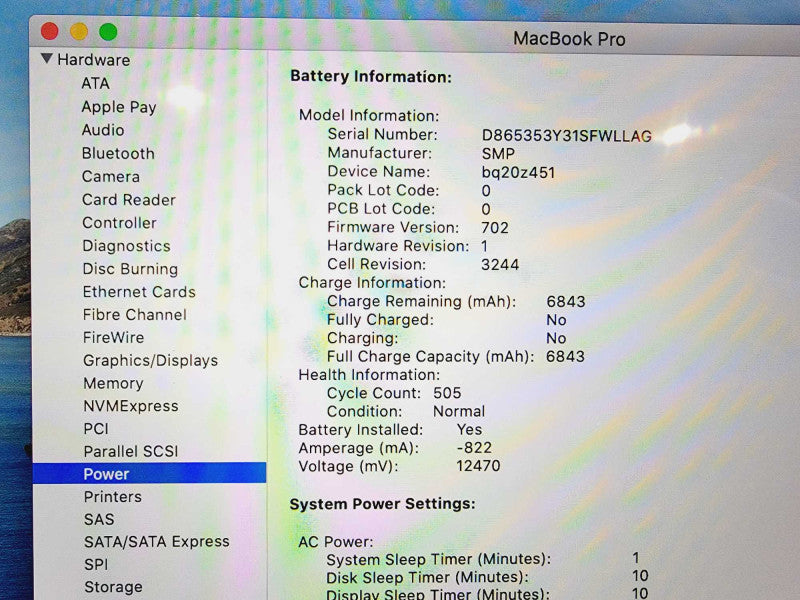This screenshot has height=600, width=800.
Task: Click the System Power Settings heading
Action: coord(383,504)
